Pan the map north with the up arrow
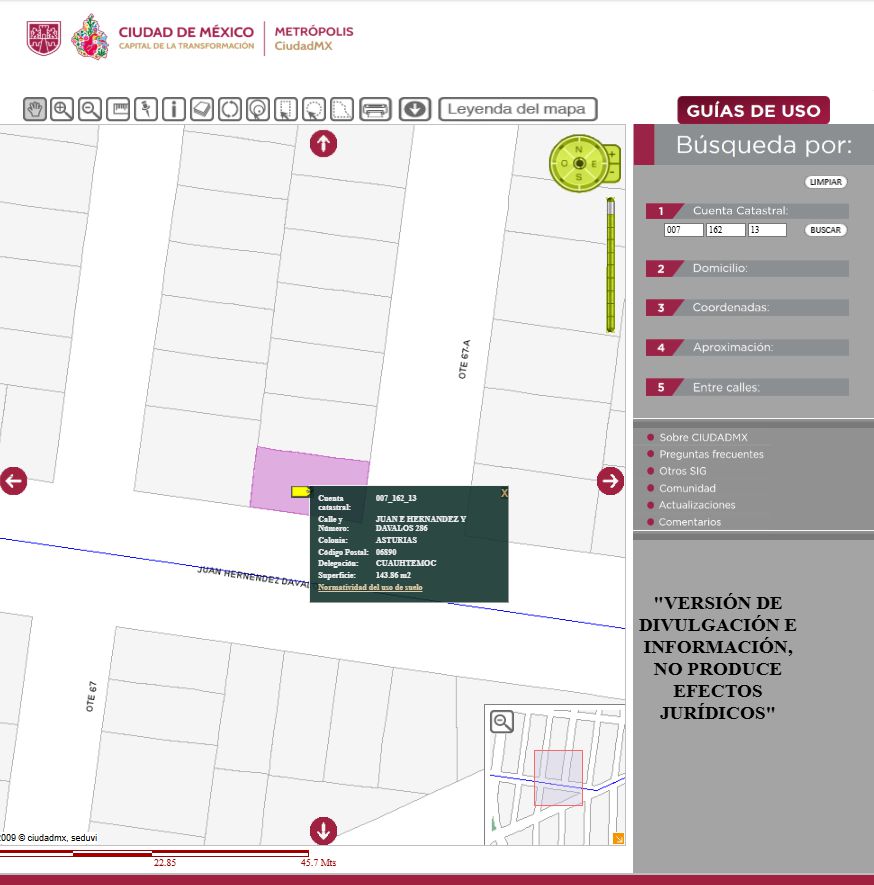Screen dimensions: 874x885 point(323,143)
